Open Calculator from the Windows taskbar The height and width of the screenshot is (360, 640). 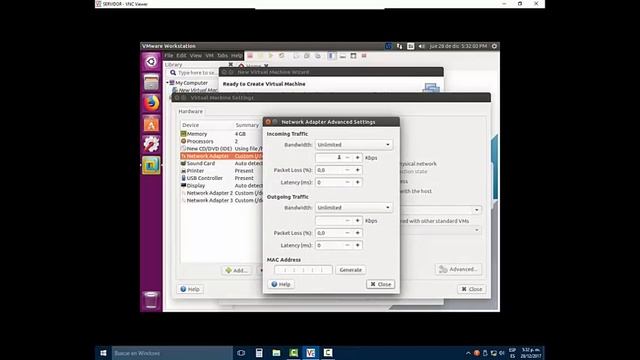tap(259, 353)
